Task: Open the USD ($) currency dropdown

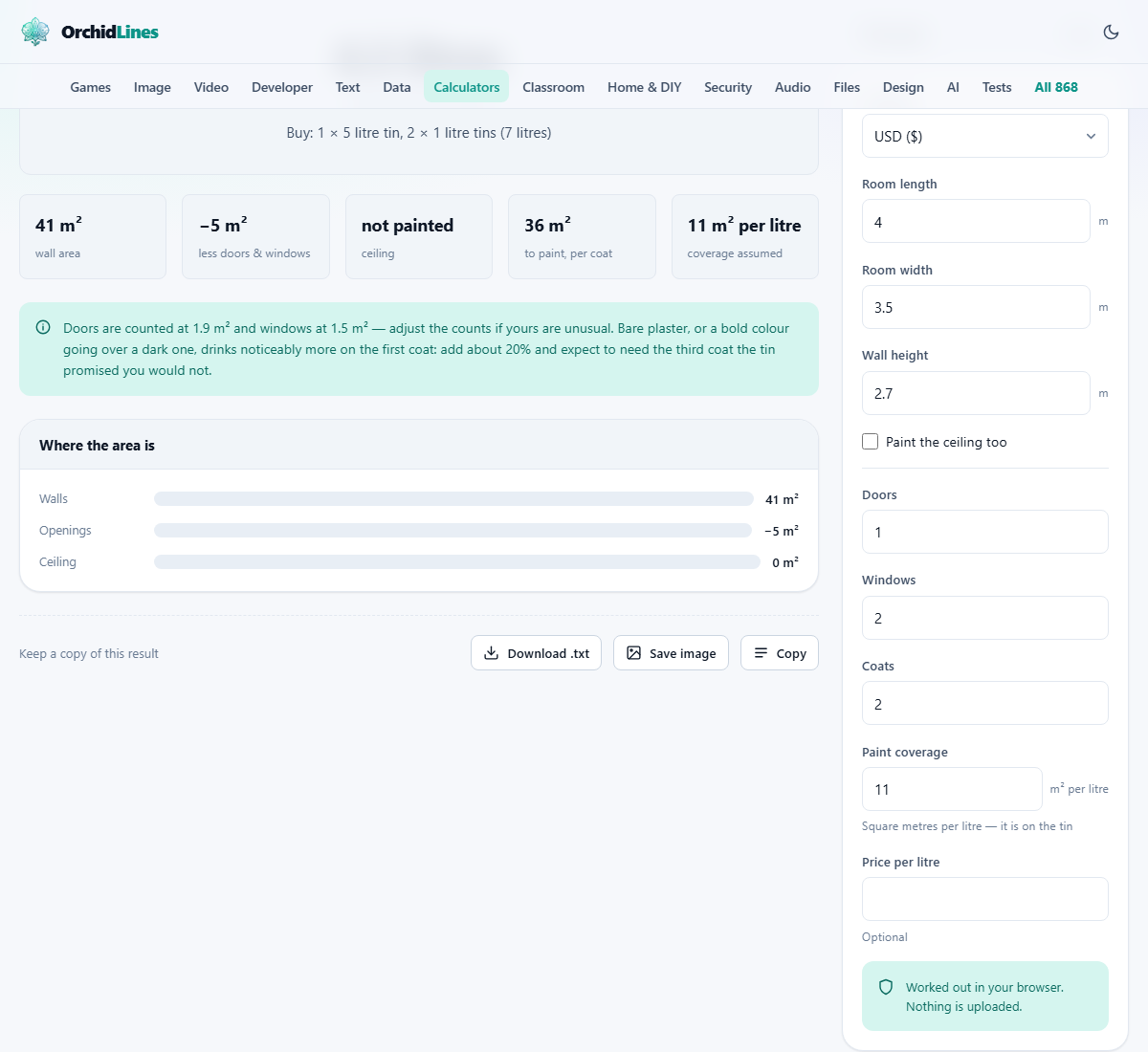Action: tap(985, 136)
